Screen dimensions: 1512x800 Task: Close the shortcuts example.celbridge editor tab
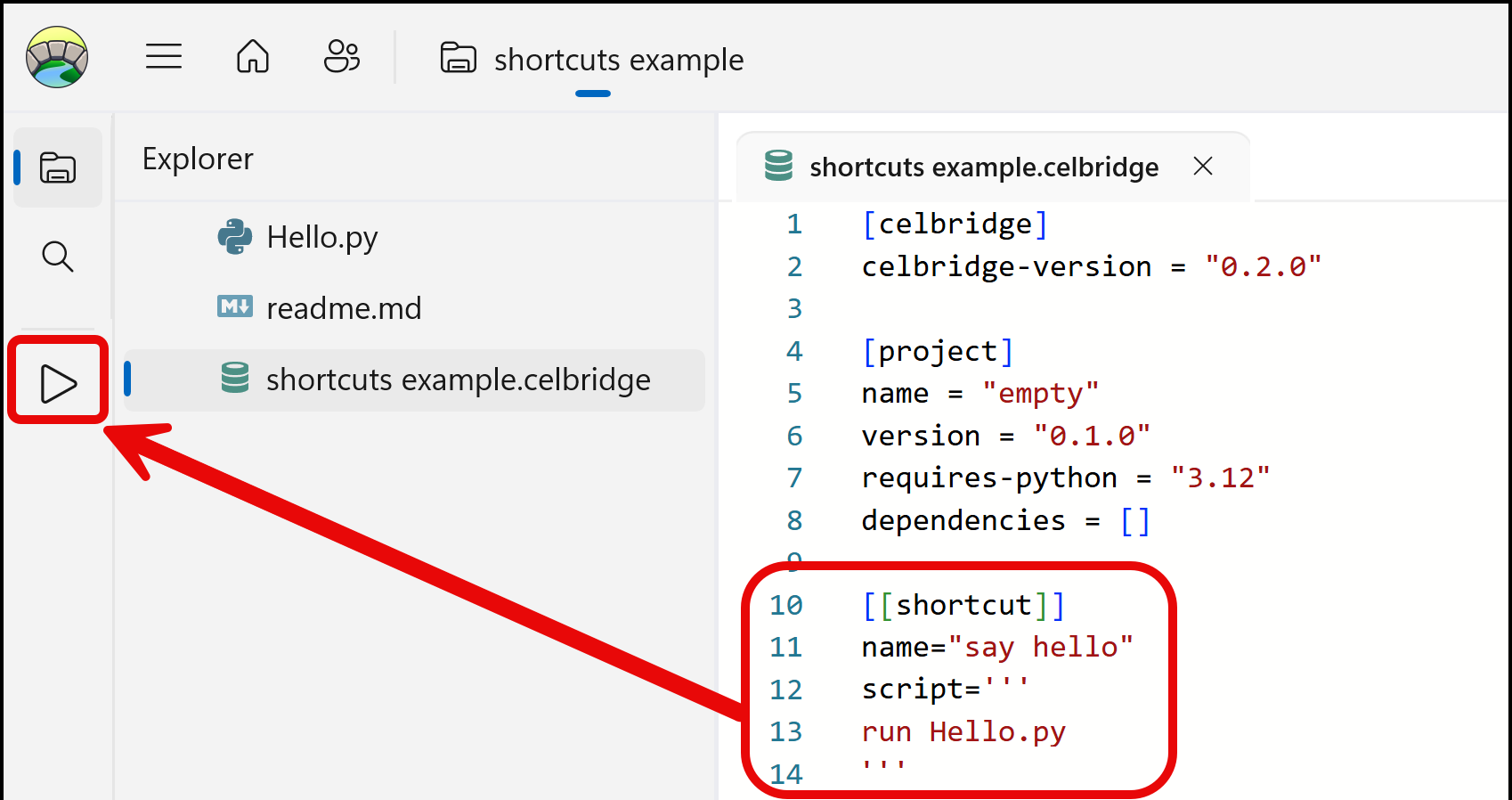pyautogui.click(x=1203, y=166)
